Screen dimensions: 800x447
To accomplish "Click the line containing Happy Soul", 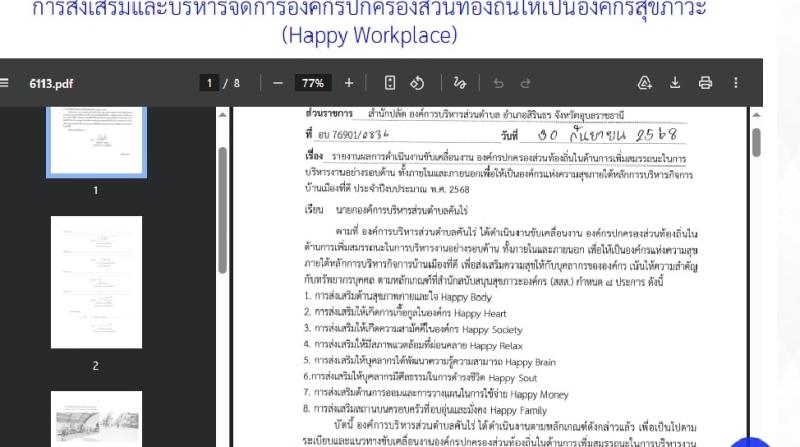I will coord(420,378).
